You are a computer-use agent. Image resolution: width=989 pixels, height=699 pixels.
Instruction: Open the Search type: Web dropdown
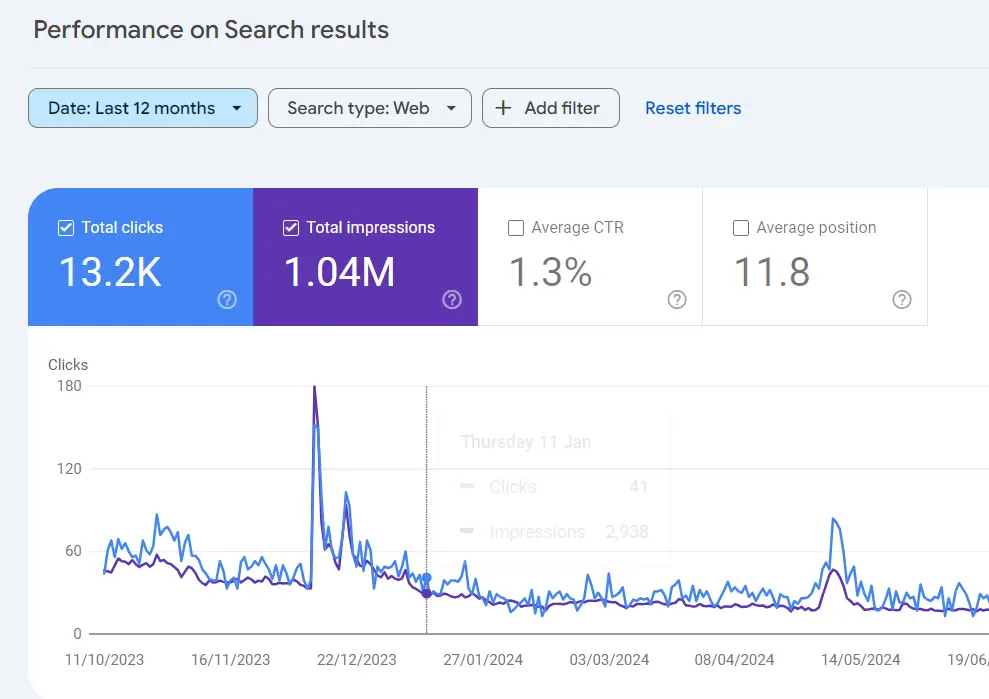(370, 108)
